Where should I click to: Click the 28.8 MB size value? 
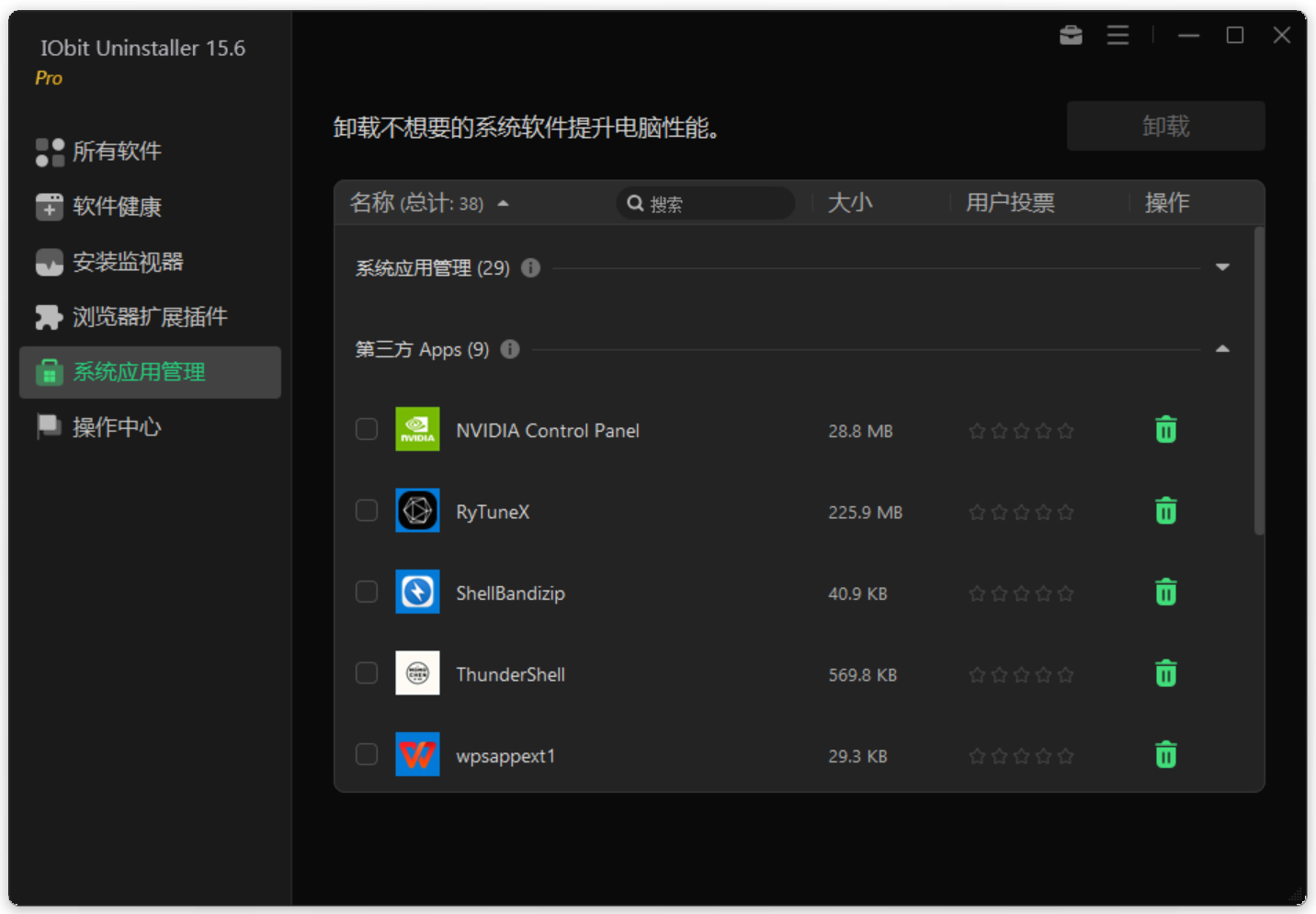coord(860,431)
